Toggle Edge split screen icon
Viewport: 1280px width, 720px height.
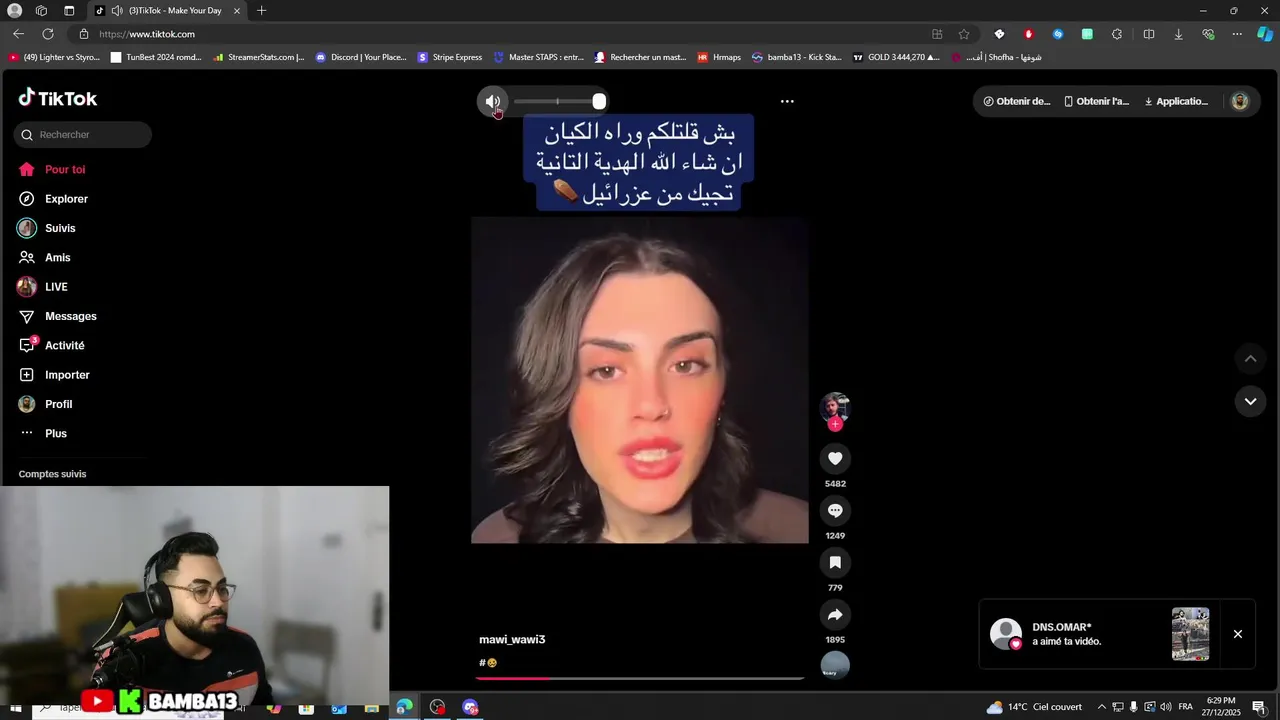(x=1149, y=34)
